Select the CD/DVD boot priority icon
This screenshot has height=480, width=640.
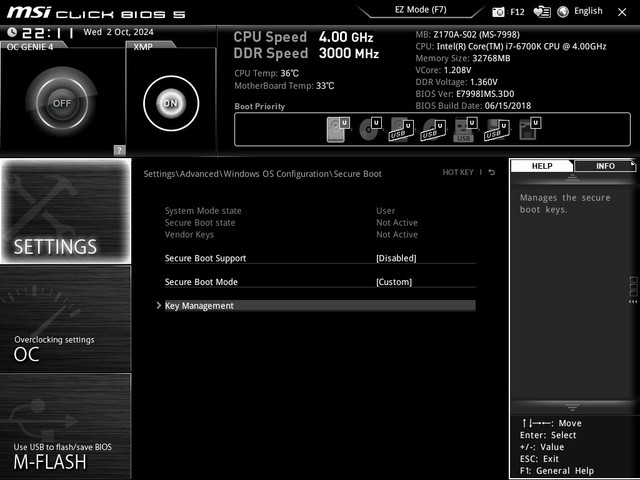tap(370, 129)
